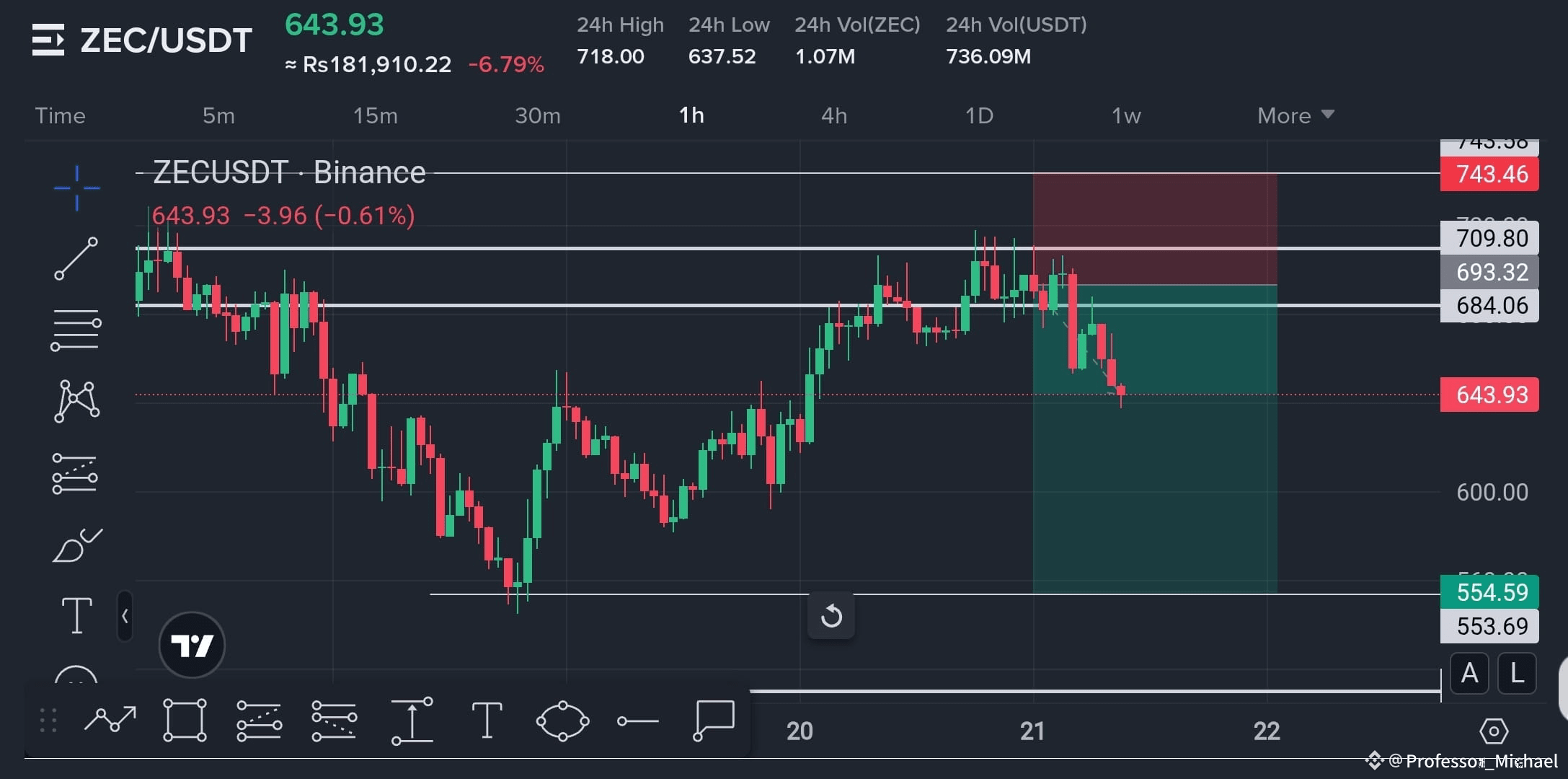This screenshot has width=1568, height=779.
Task: Grab the floating toolbar drag handle
Action: 48,720
